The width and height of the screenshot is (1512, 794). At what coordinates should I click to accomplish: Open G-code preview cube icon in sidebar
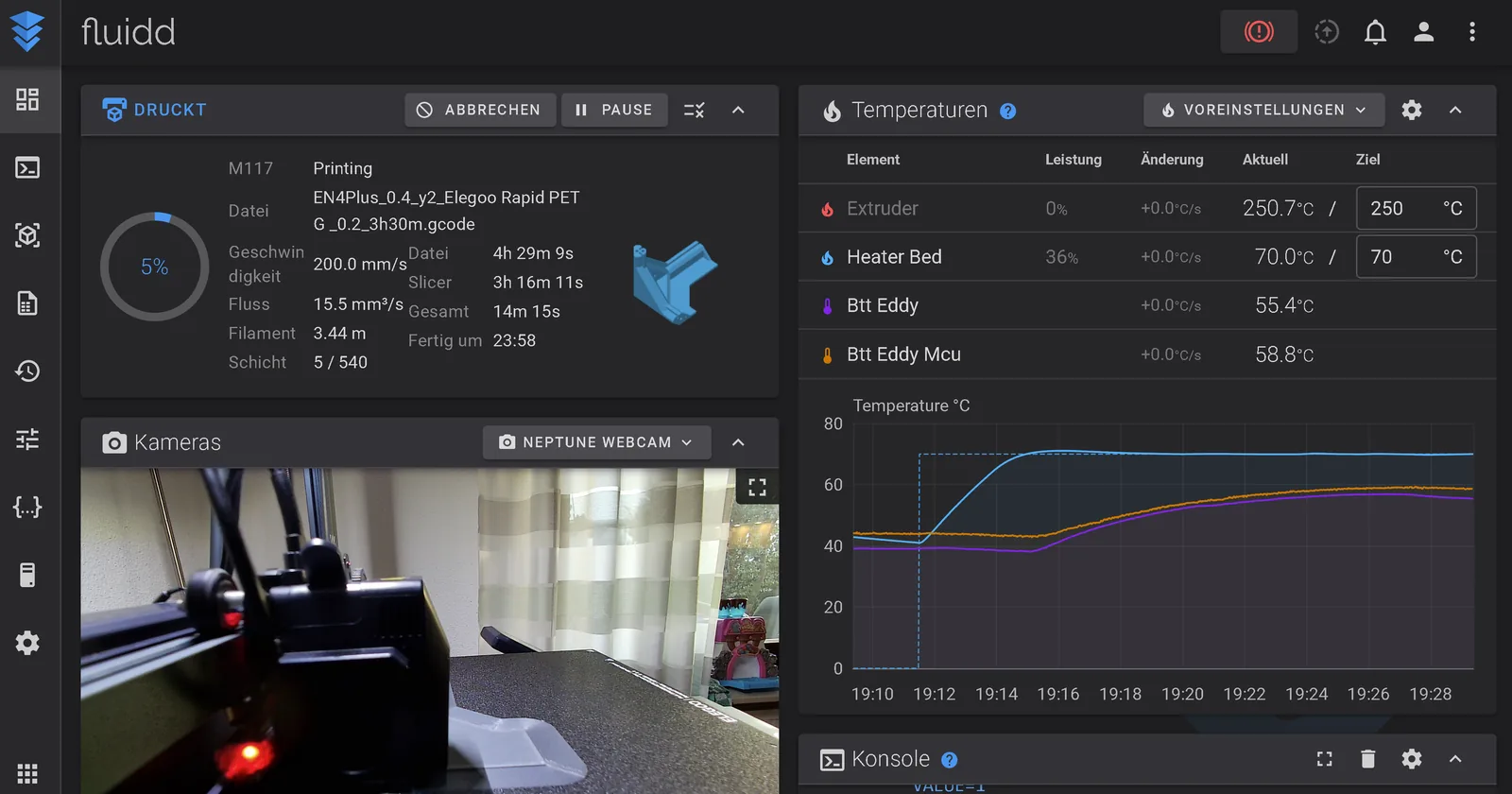(27, 235)
